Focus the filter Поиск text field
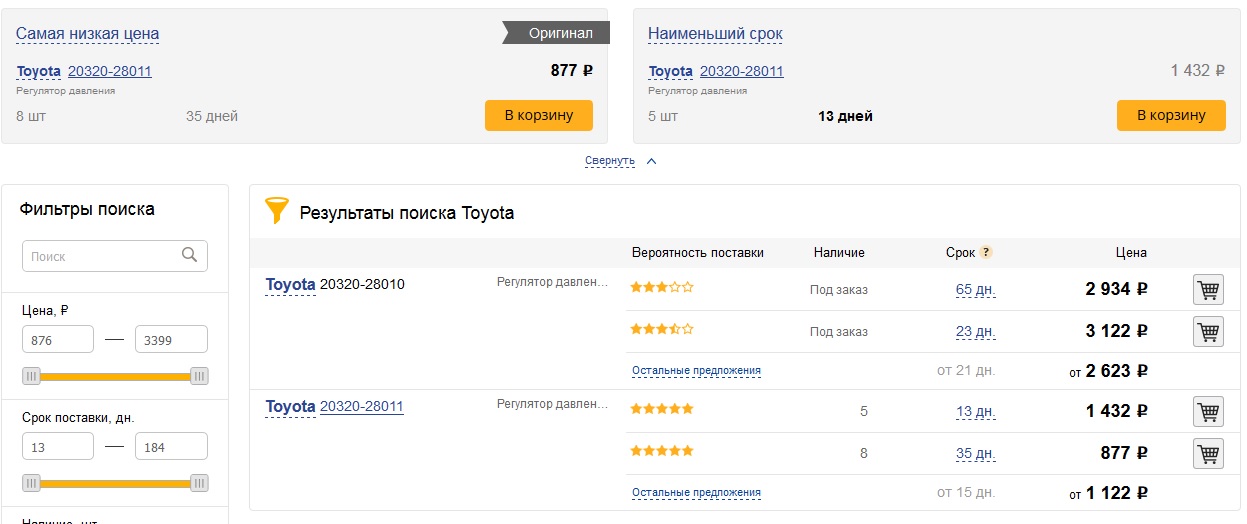Screen dimensions: 1247x524 coord(103,256)
